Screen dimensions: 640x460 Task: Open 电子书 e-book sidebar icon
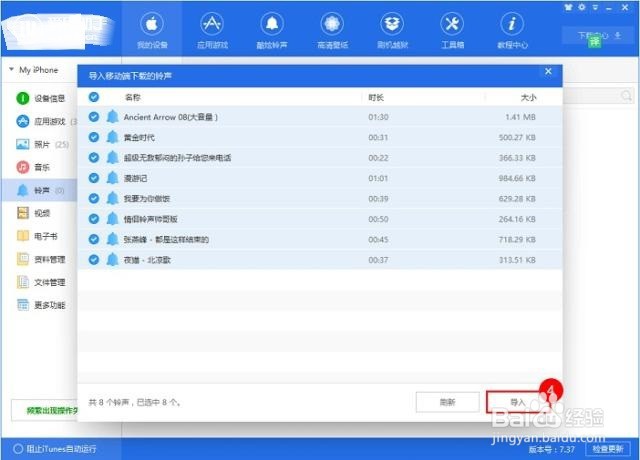click(23, 236)
